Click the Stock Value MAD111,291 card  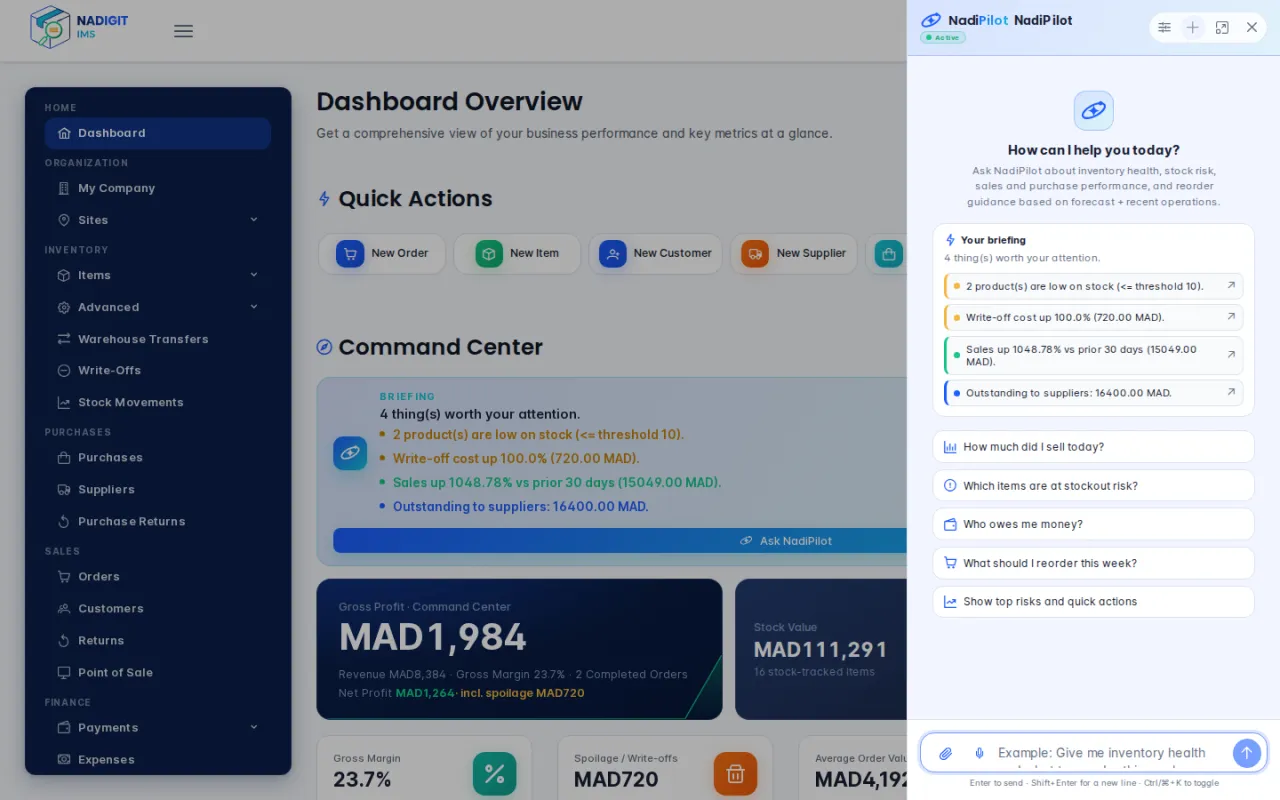(821, 649)
